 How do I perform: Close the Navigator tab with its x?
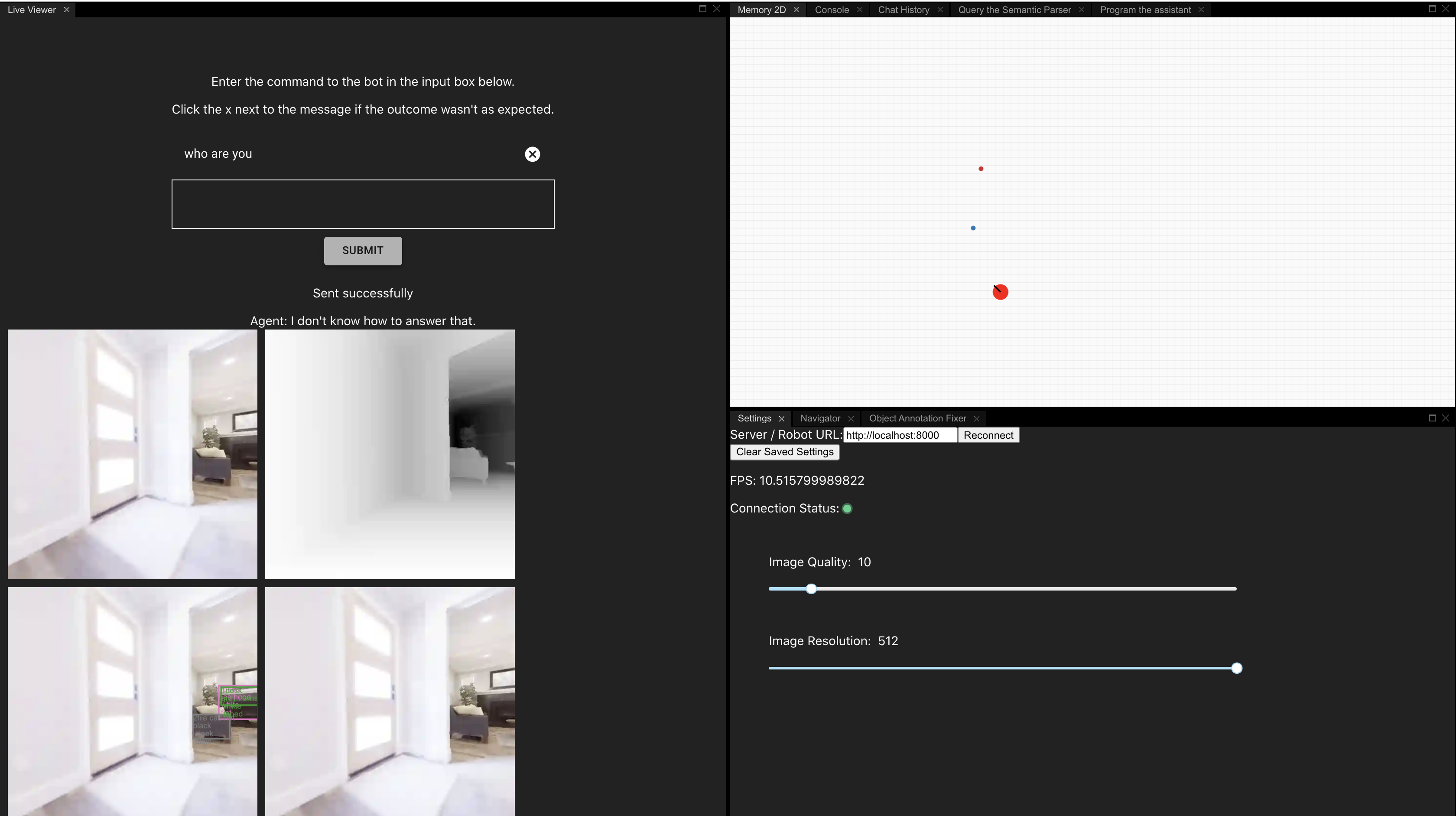[851, 418]
